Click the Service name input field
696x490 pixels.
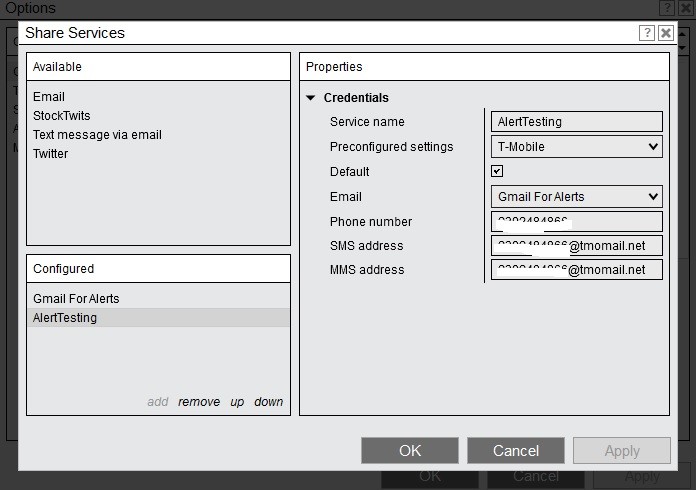point(577,122)
